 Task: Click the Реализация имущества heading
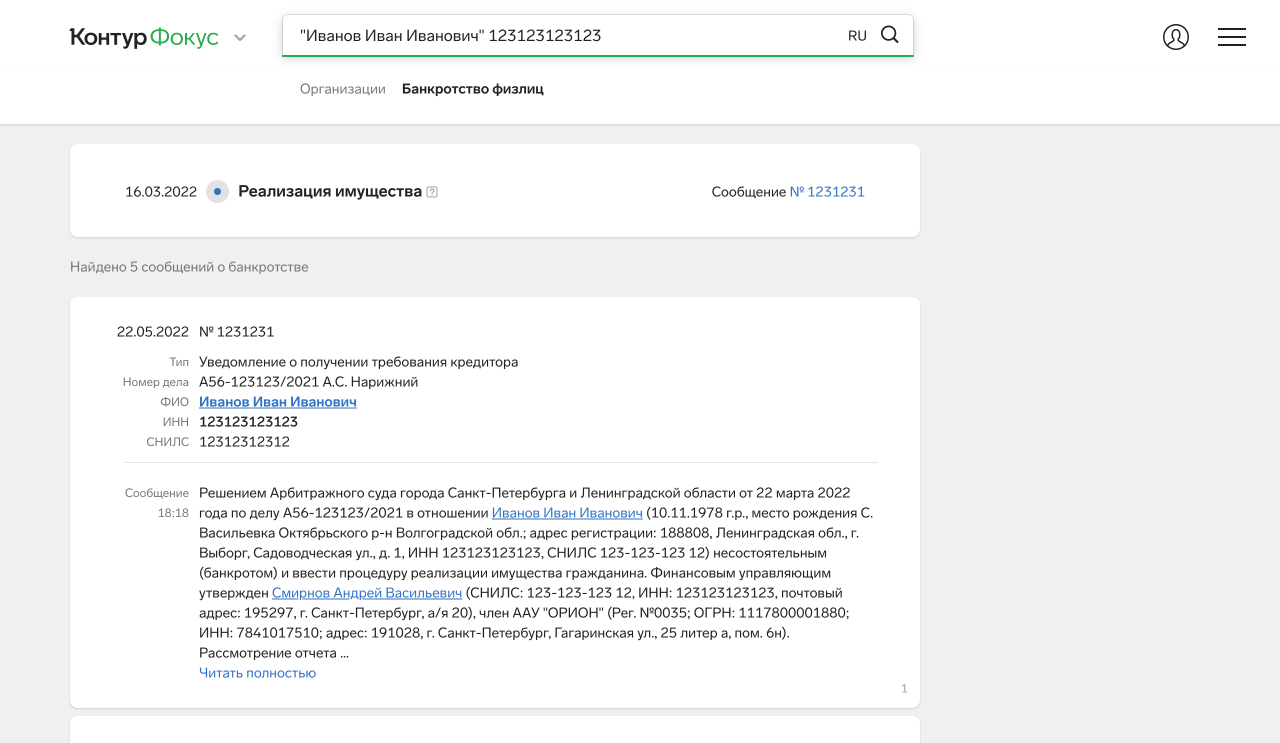(x=330, y=191)
